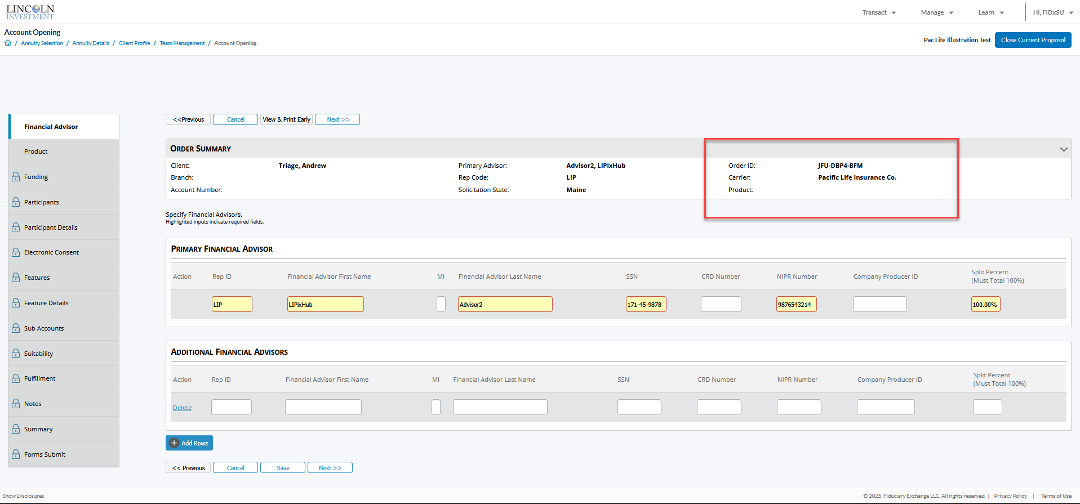Select the Product tab in sidebar
Viewport: 1080px width, 504px height.
36,152
